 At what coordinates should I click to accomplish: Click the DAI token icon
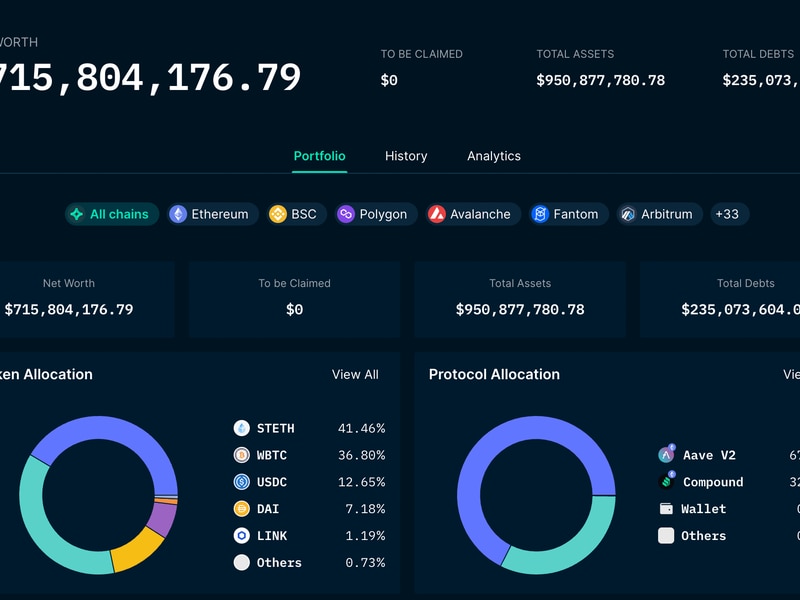pos(241,509)
